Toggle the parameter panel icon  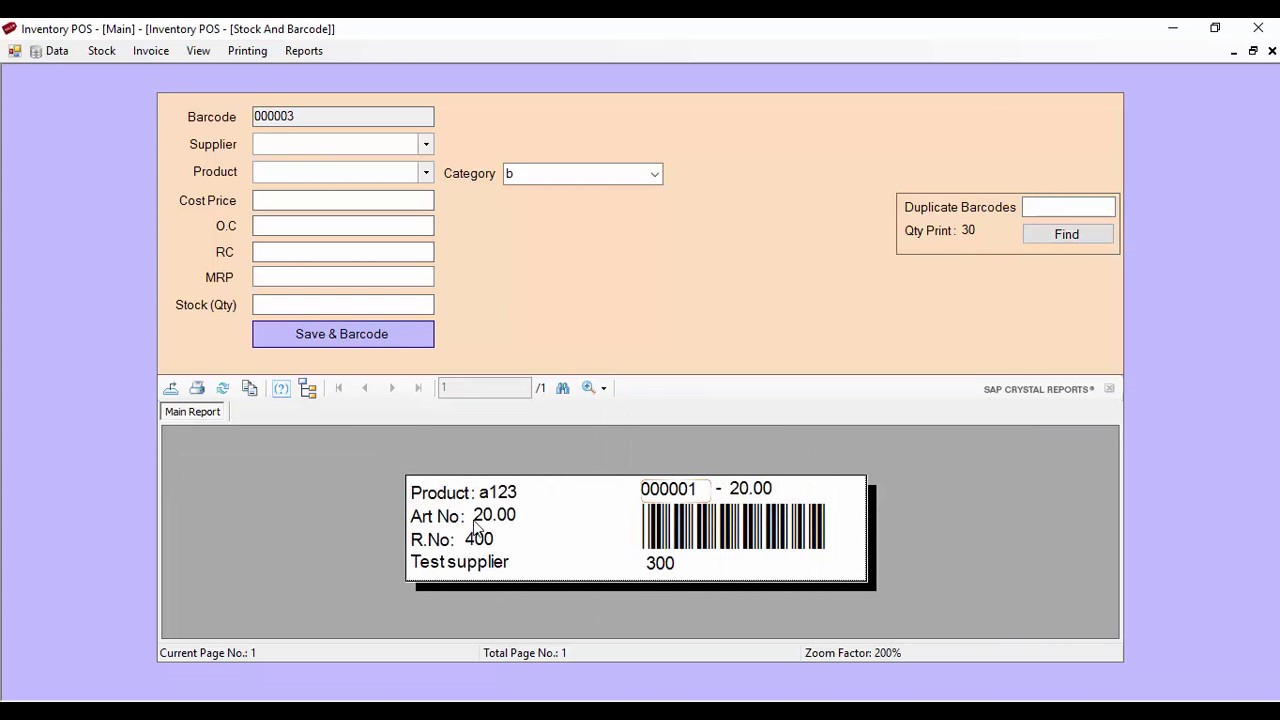(x=281, y=388)
